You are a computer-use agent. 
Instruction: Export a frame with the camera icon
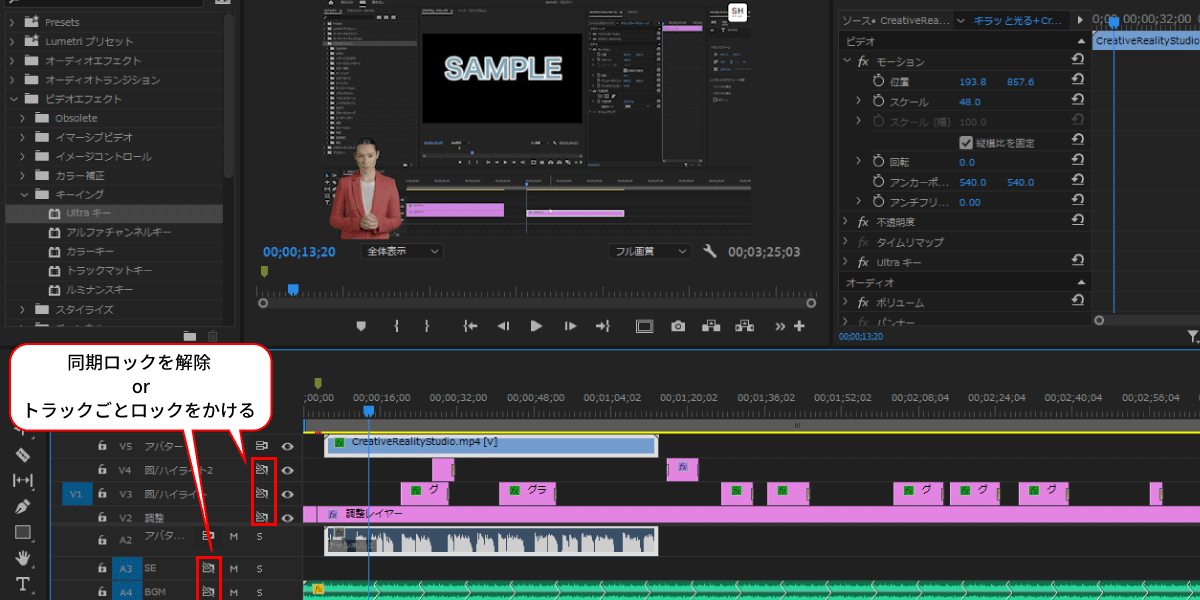(x=678, y=326)
